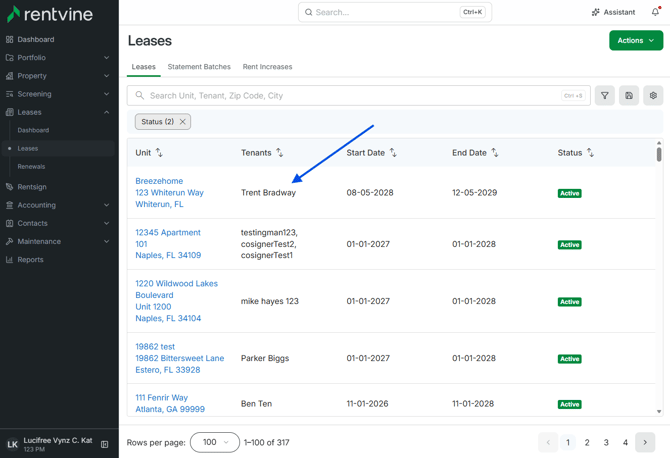Open 1220 Wildwood Lakes Boulevard link
Screen dimensions: 670x458
(x=176, y=301)
